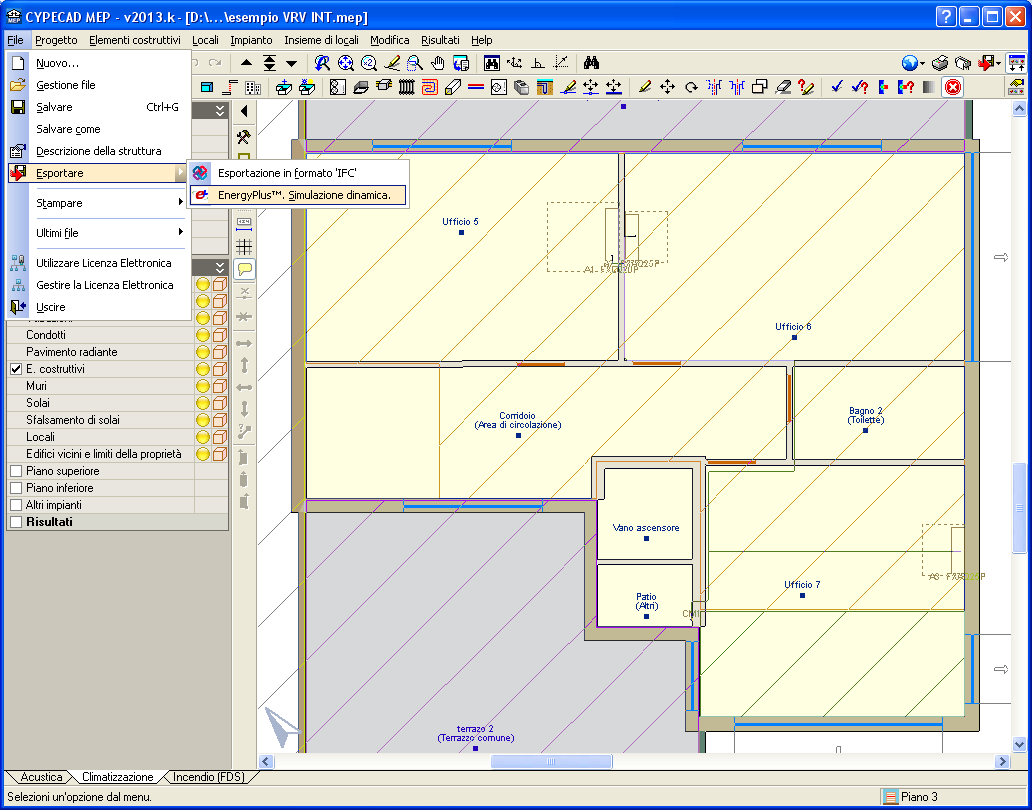Click the blue checkmark verify icon
This screenshot has width=1032, height=810.
[x=837, y=87]
